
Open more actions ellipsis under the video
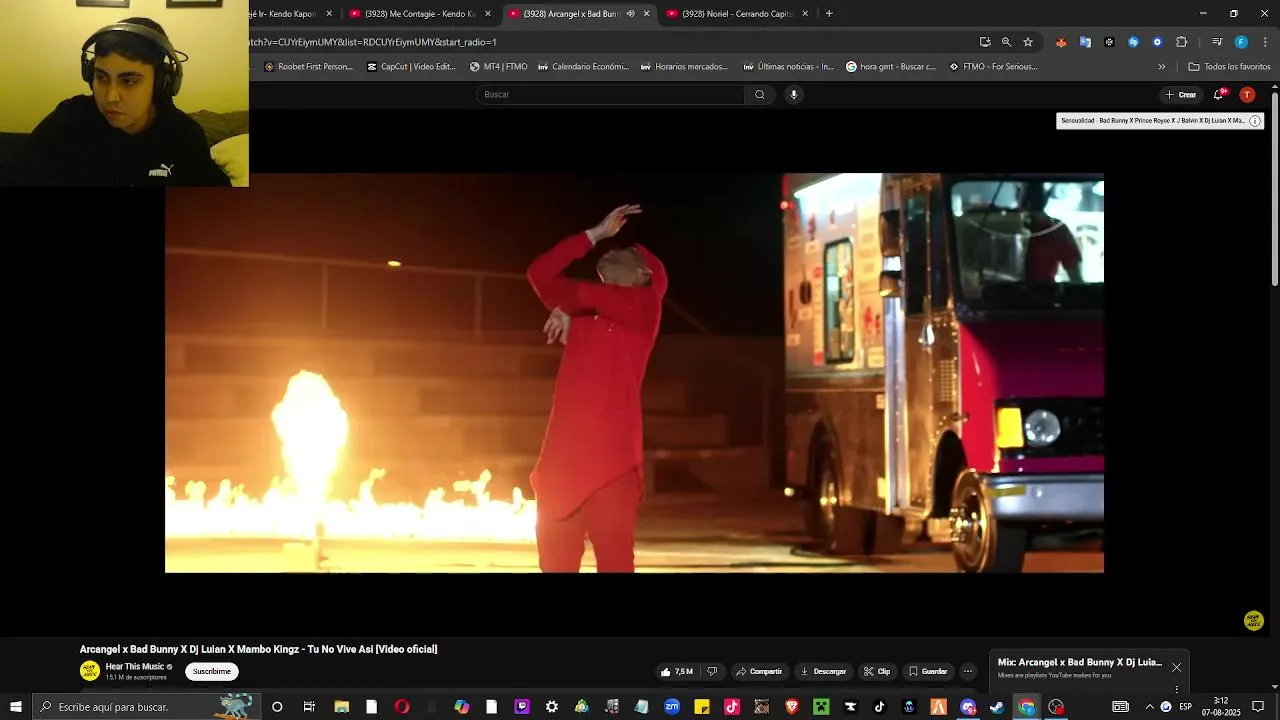(967, 672)
